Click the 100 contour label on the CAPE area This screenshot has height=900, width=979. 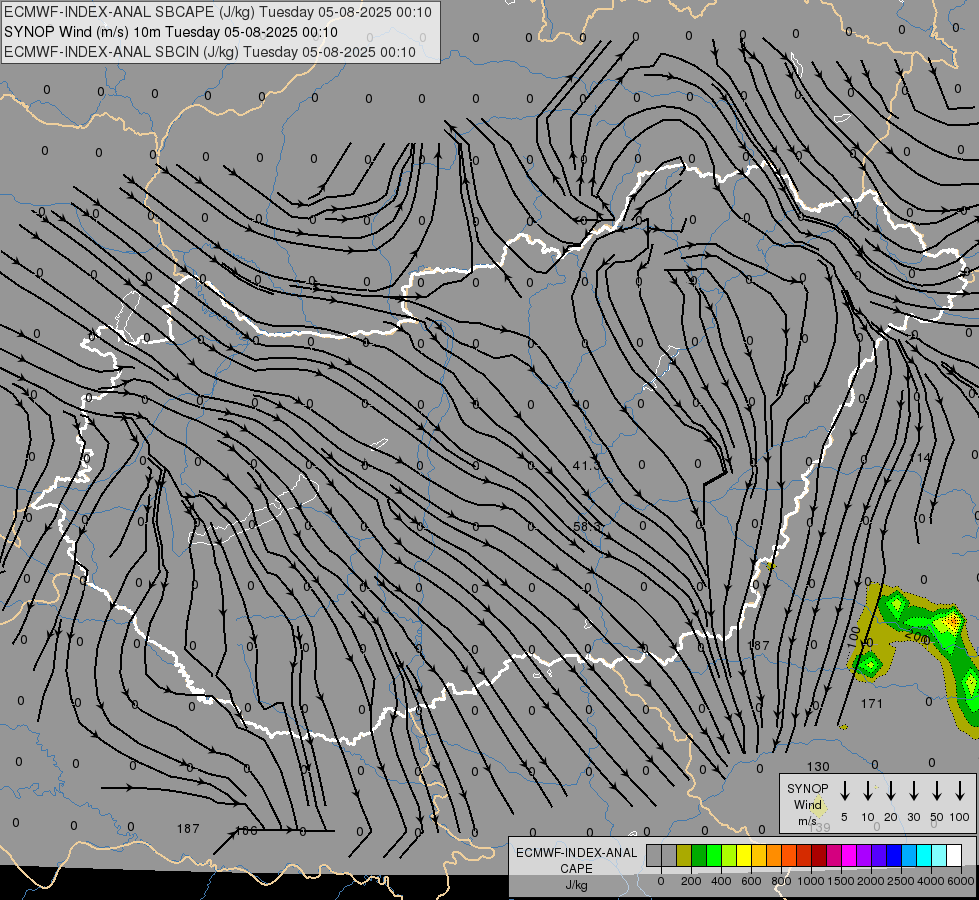pos(854,637)
